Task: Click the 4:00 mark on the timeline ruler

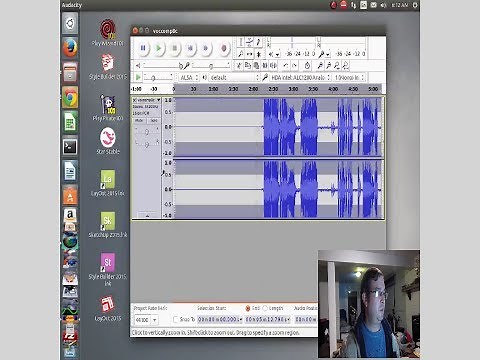Action: (333, 89)
